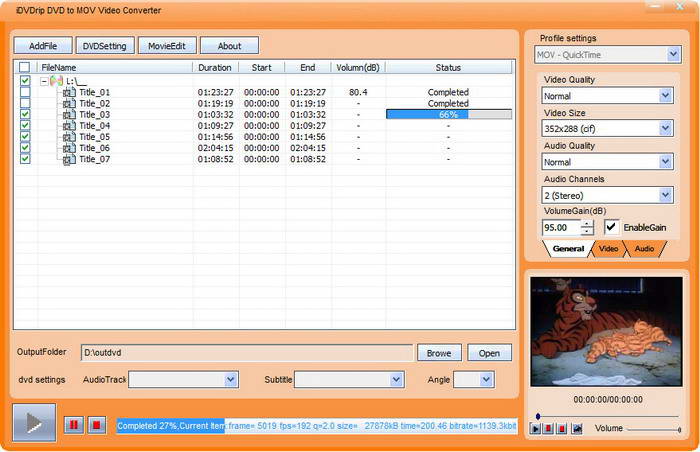The width and height of the screenshot is (700, 452).
Task: Sort by the FileName column header
Action: (115, 67)
